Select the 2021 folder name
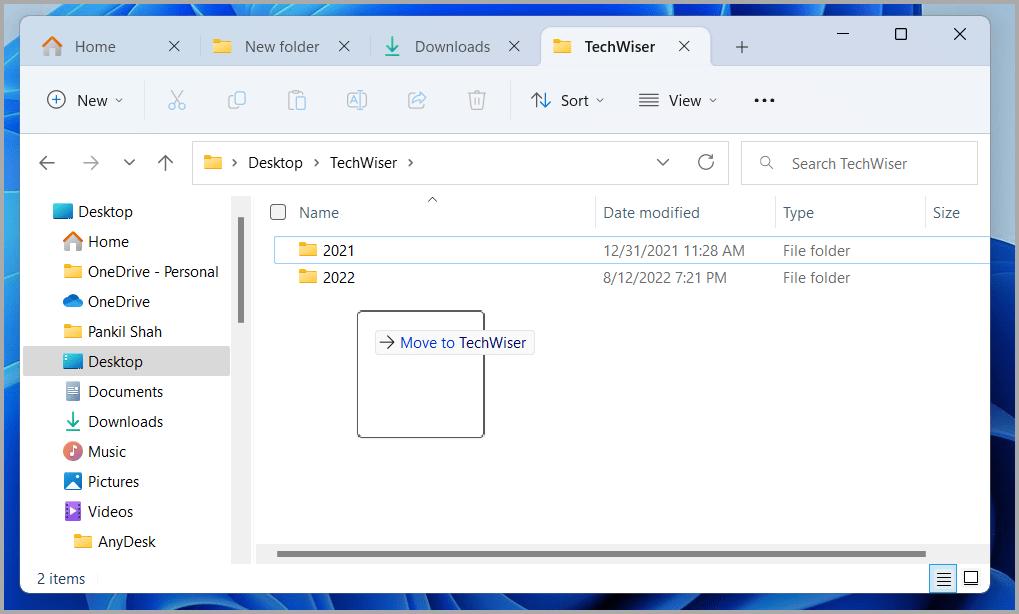The height and width of the screenshot is (614, 1019). pyautogui.click(x=339, y=250)
